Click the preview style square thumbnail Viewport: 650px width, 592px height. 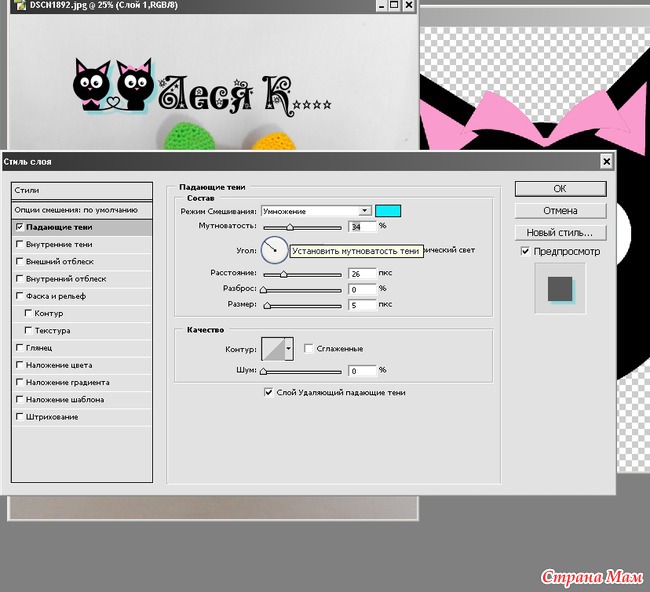559,289
